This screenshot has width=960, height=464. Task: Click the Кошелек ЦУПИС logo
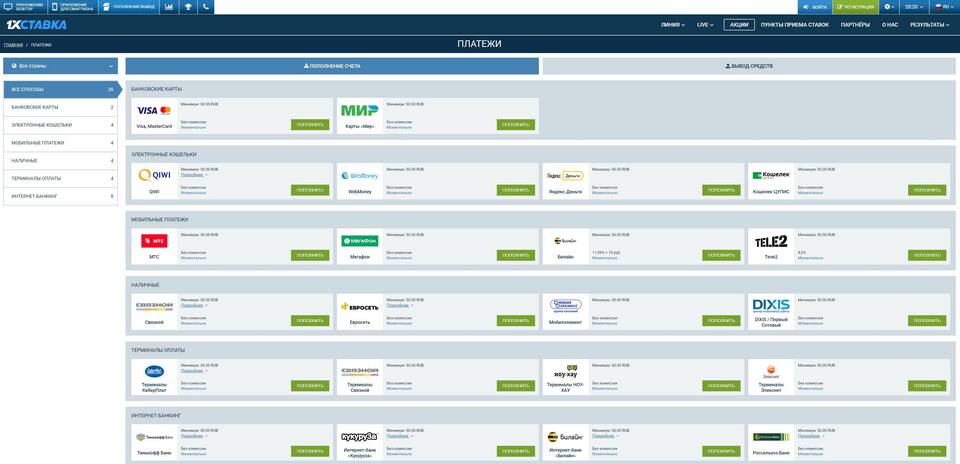click(771, 176)
